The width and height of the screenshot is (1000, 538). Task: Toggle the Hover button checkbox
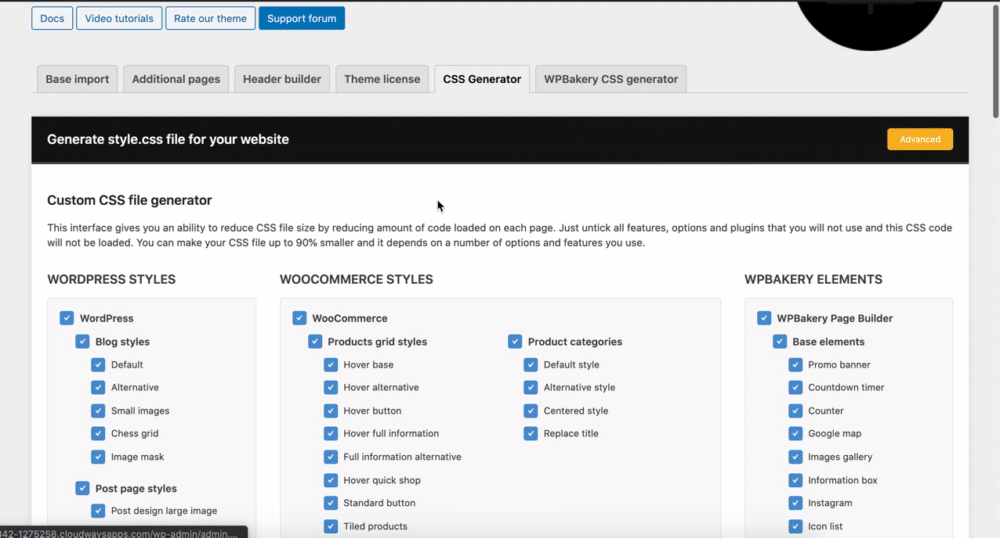330,411
